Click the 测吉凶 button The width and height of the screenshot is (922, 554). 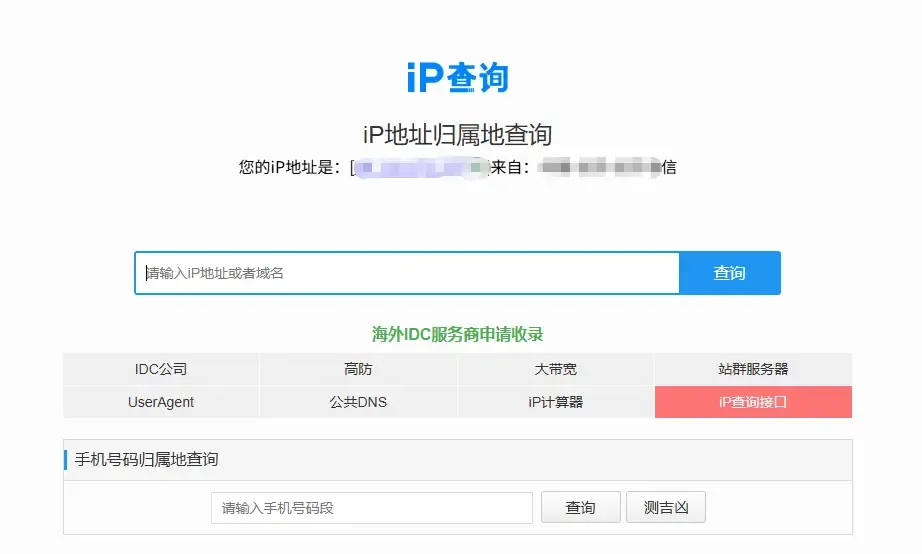point(666,508)
